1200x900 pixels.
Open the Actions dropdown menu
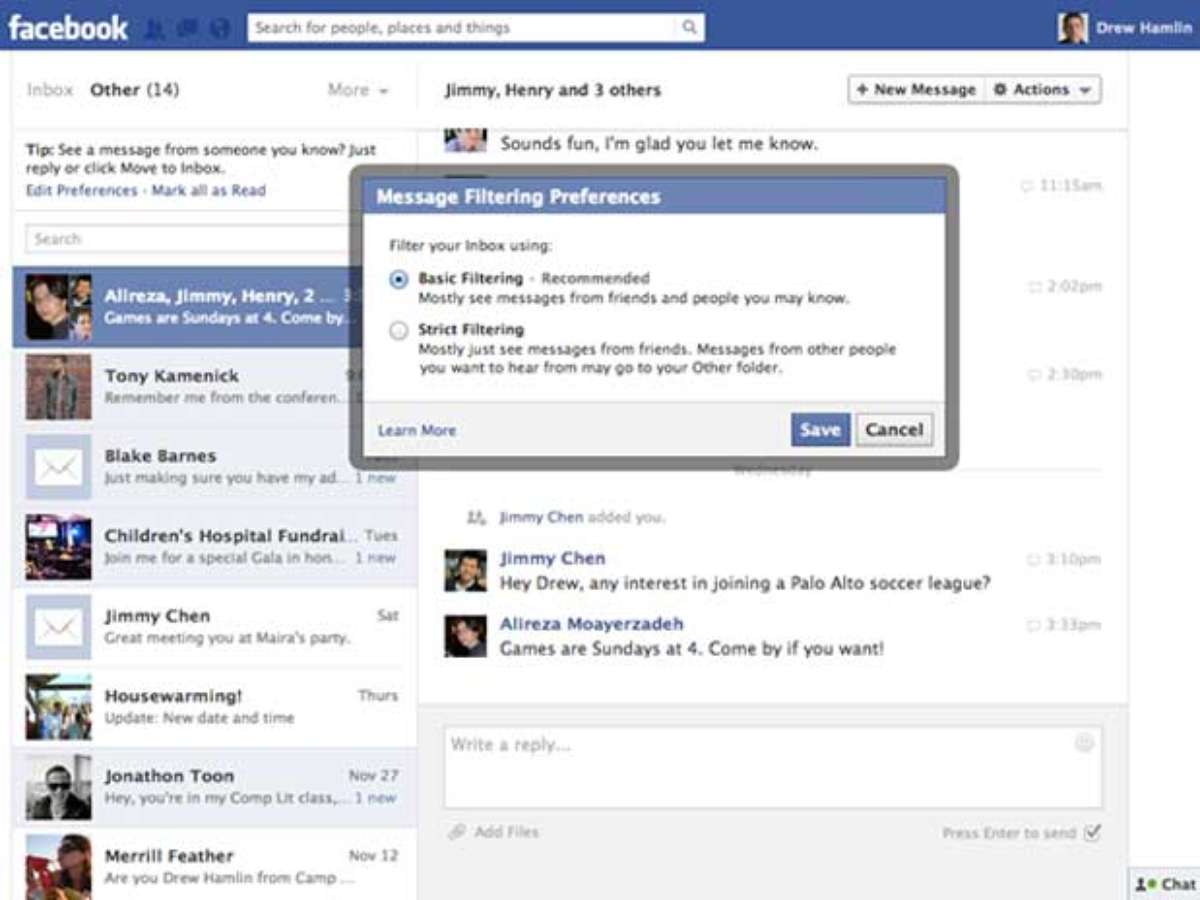(x=1043, y=90)
